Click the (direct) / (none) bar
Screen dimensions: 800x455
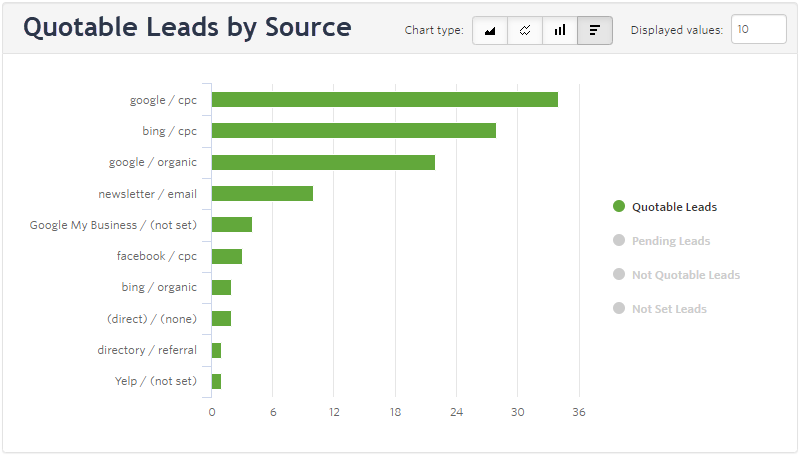(x=221, y=318)
